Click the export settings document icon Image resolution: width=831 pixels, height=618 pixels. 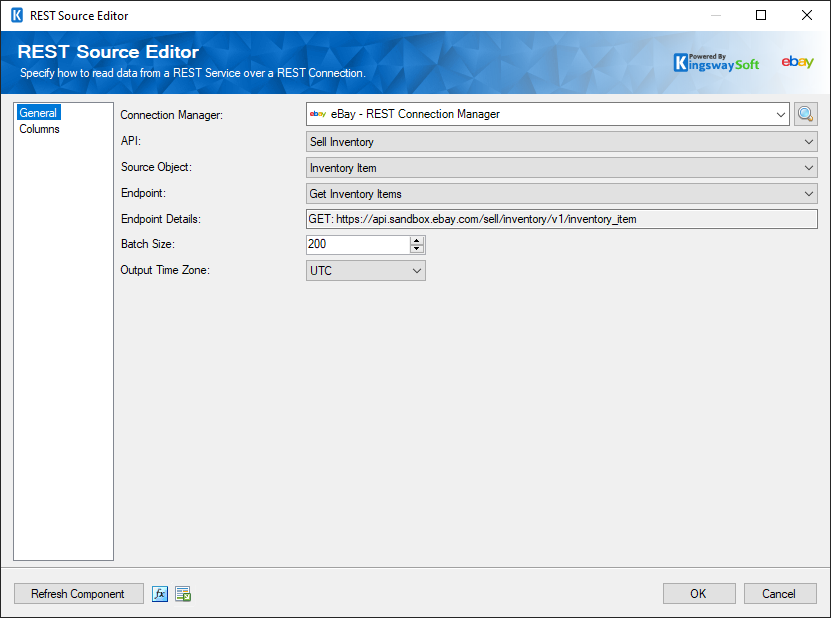coord(183,593)
